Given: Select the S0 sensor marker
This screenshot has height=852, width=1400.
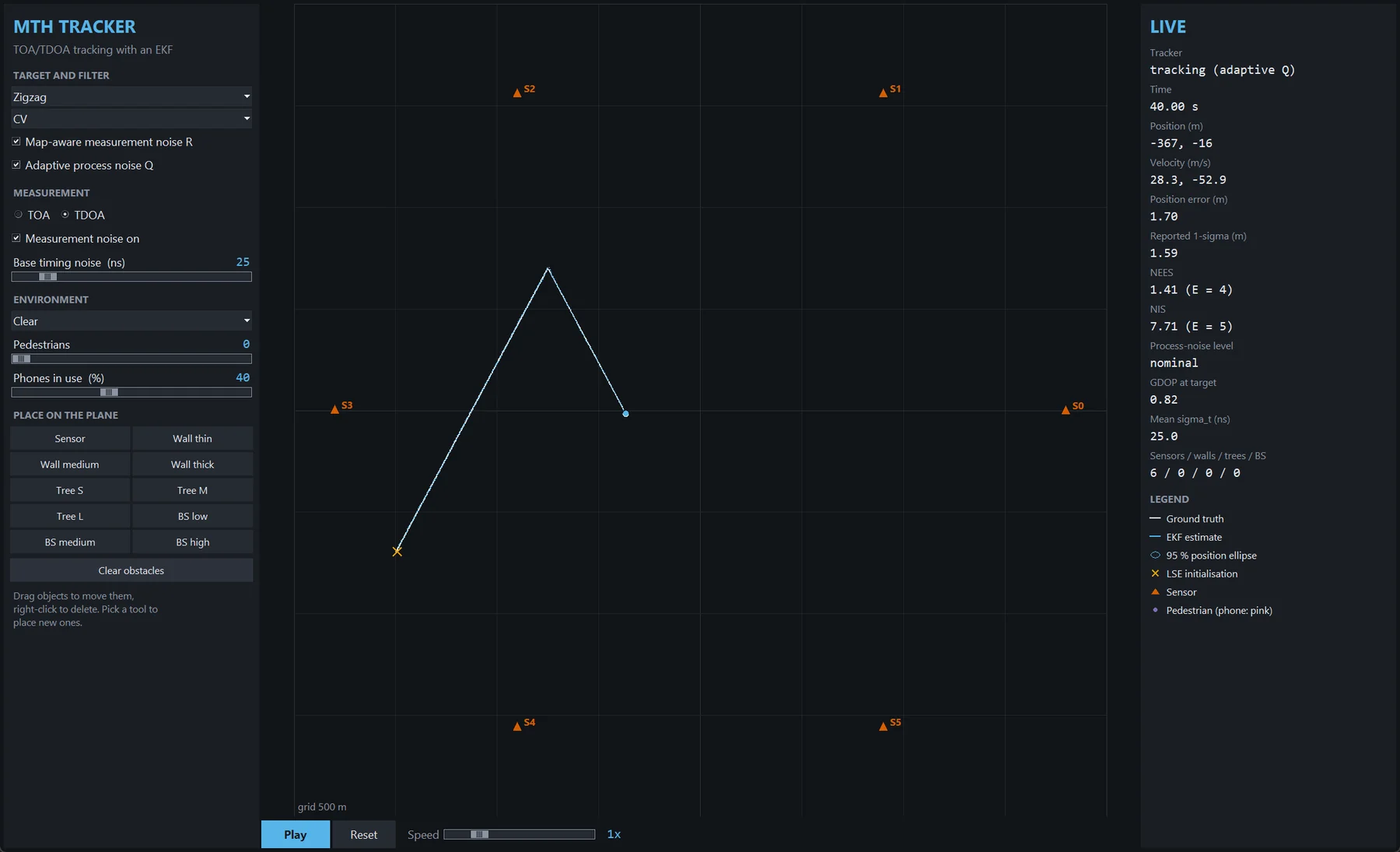Looking at the screenshot, I should click(1066, 410).
